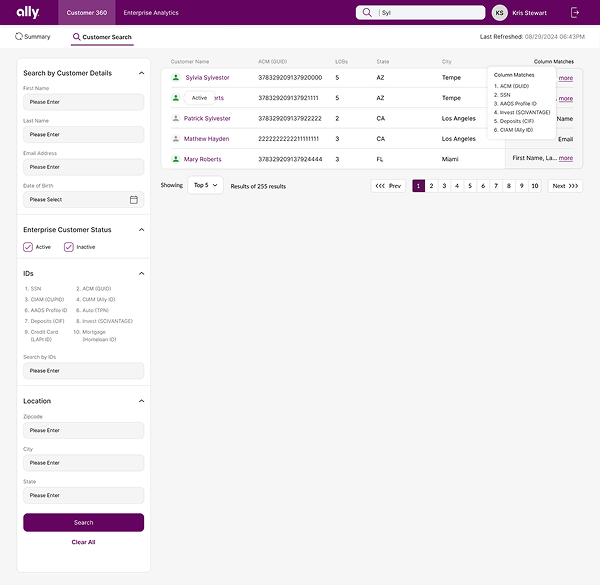This screenshot has height=585, width=600.
Task: Select results page 5
Action: pyautogui.click(x=470, y=186)
